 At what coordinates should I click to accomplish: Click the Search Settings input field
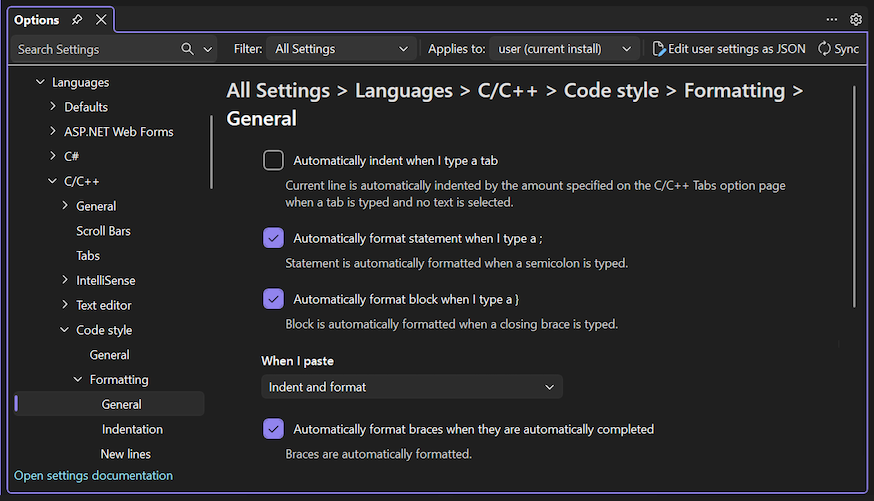coord(95,49)
